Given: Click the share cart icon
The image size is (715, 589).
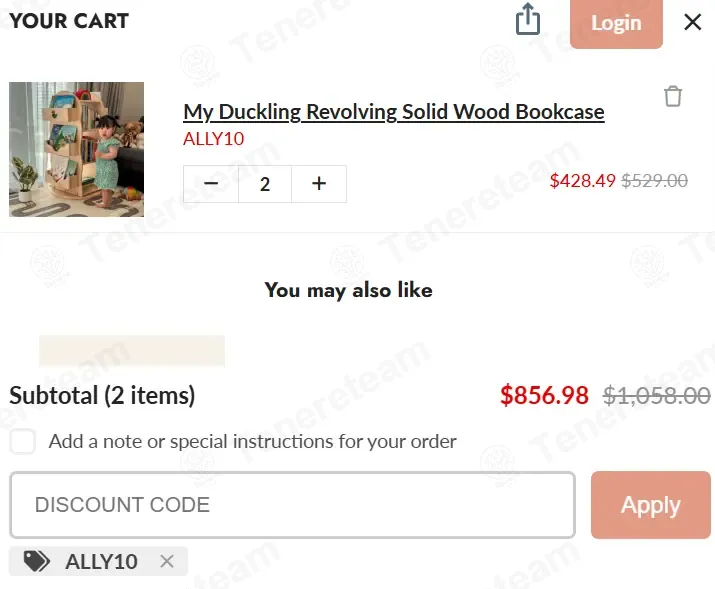Looking at the screenshot, I should coord(528,19).
